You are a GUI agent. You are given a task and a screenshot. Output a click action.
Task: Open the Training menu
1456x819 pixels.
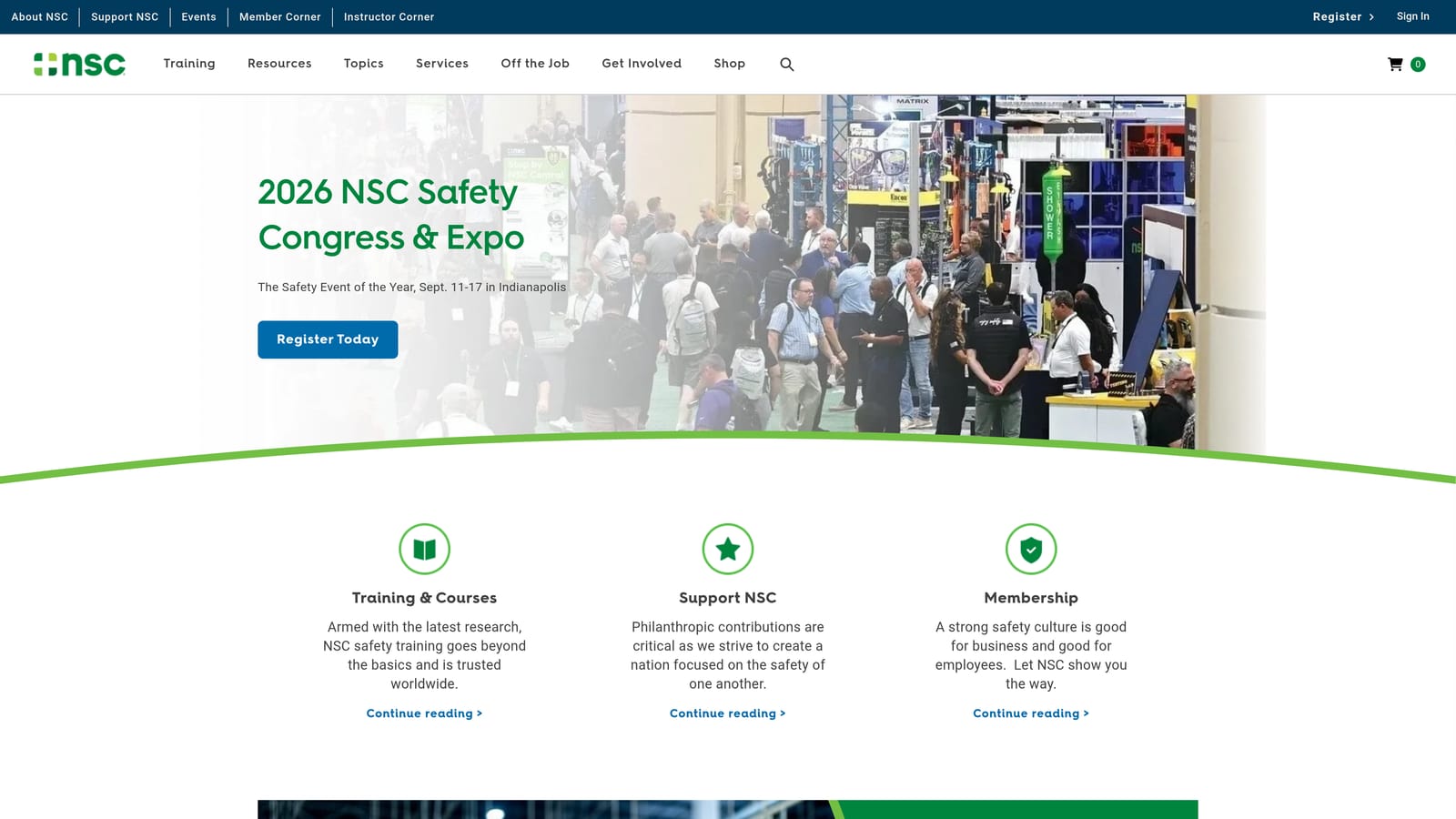189,63
